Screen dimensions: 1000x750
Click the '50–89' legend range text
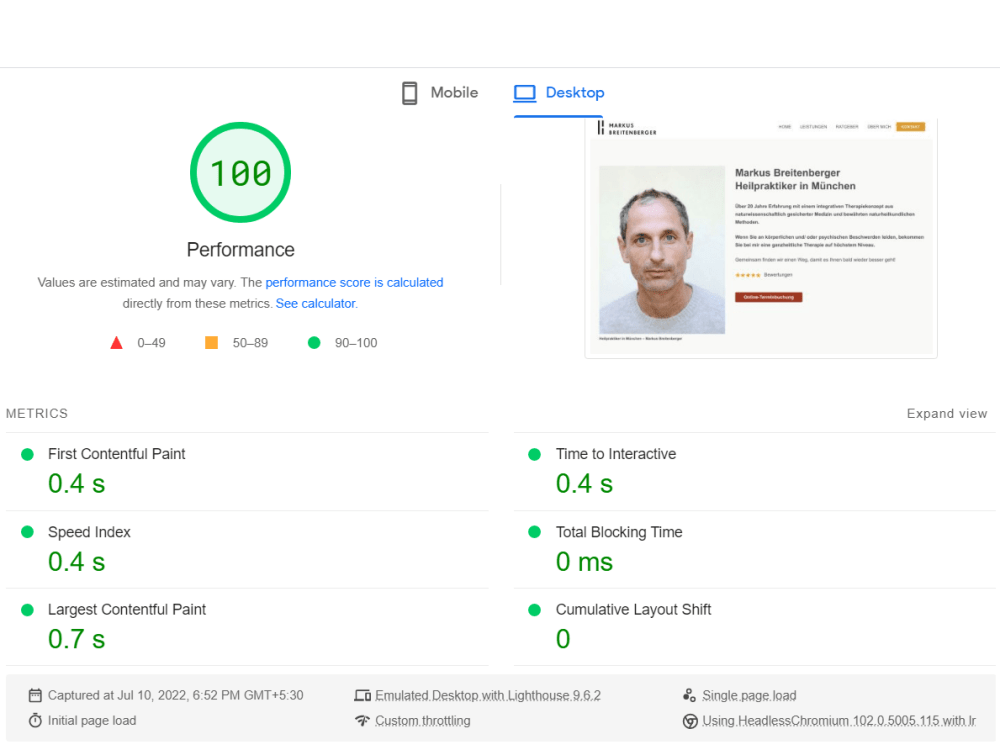(x=250, y=343)
